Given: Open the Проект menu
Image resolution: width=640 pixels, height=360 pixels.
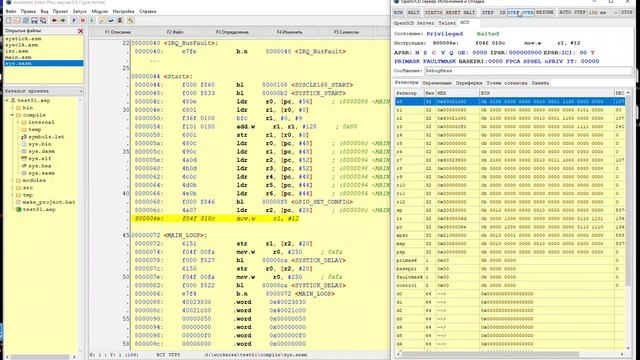Looking at the screenshot, I should (x=60, y=11).
